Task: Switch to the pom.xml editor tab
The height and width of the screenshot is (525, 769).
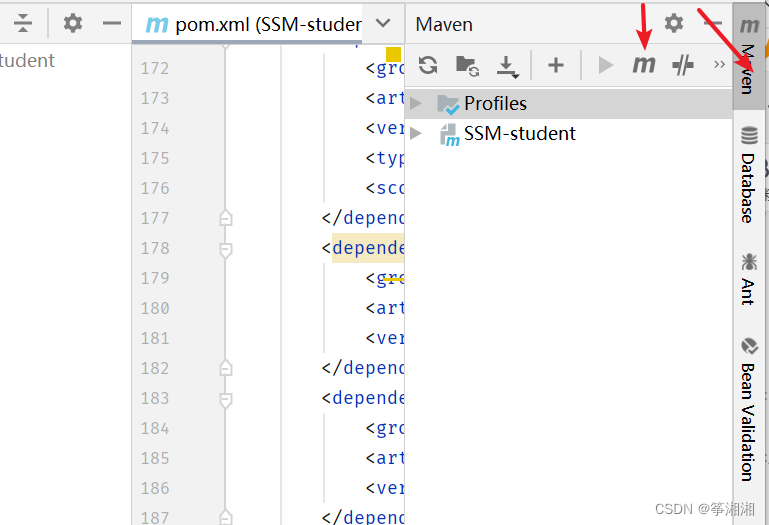Action: click(x=253, y=24)
